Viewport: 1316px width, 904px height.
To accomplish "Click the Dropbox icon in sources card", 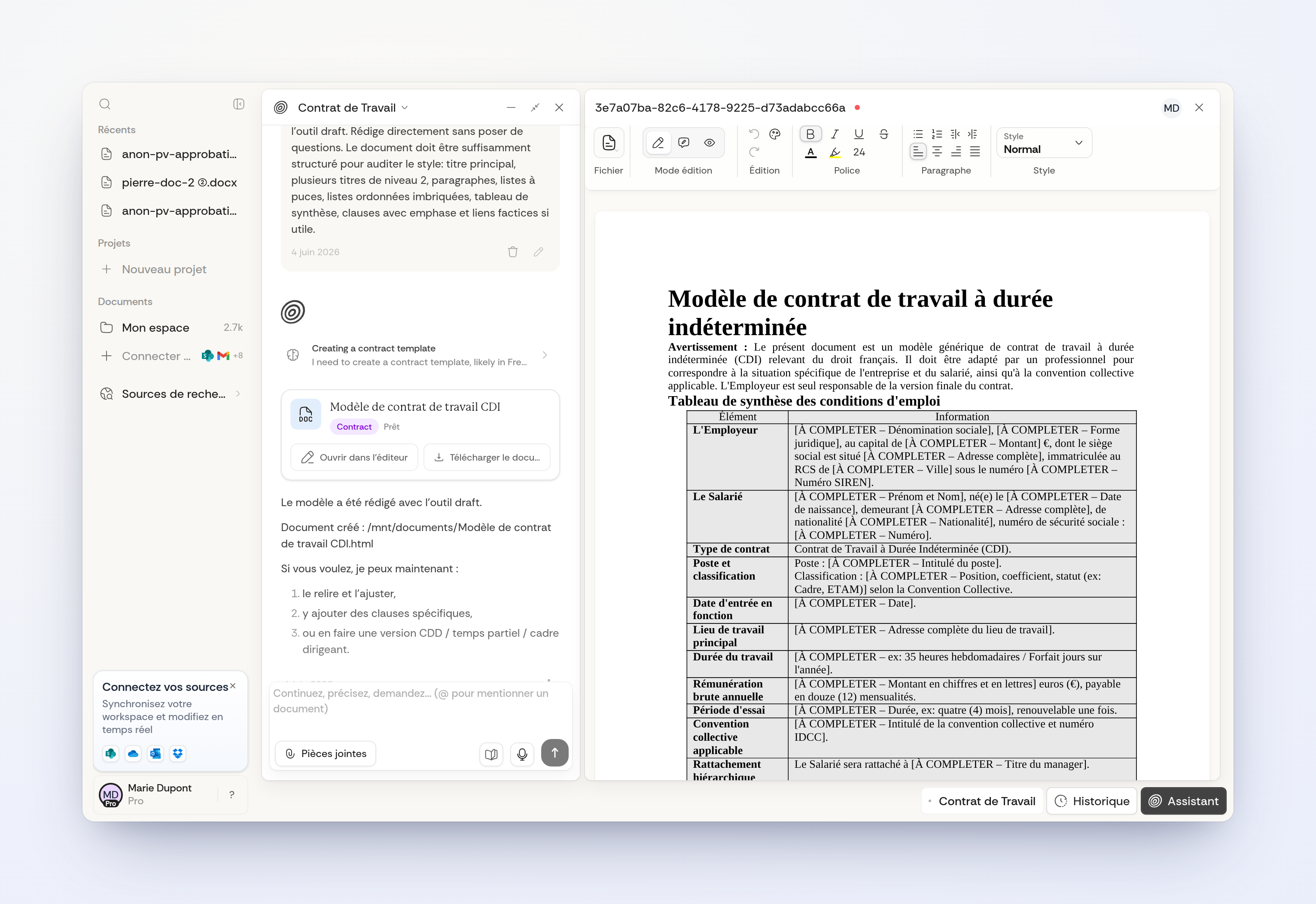I will (x=178, y=753).
